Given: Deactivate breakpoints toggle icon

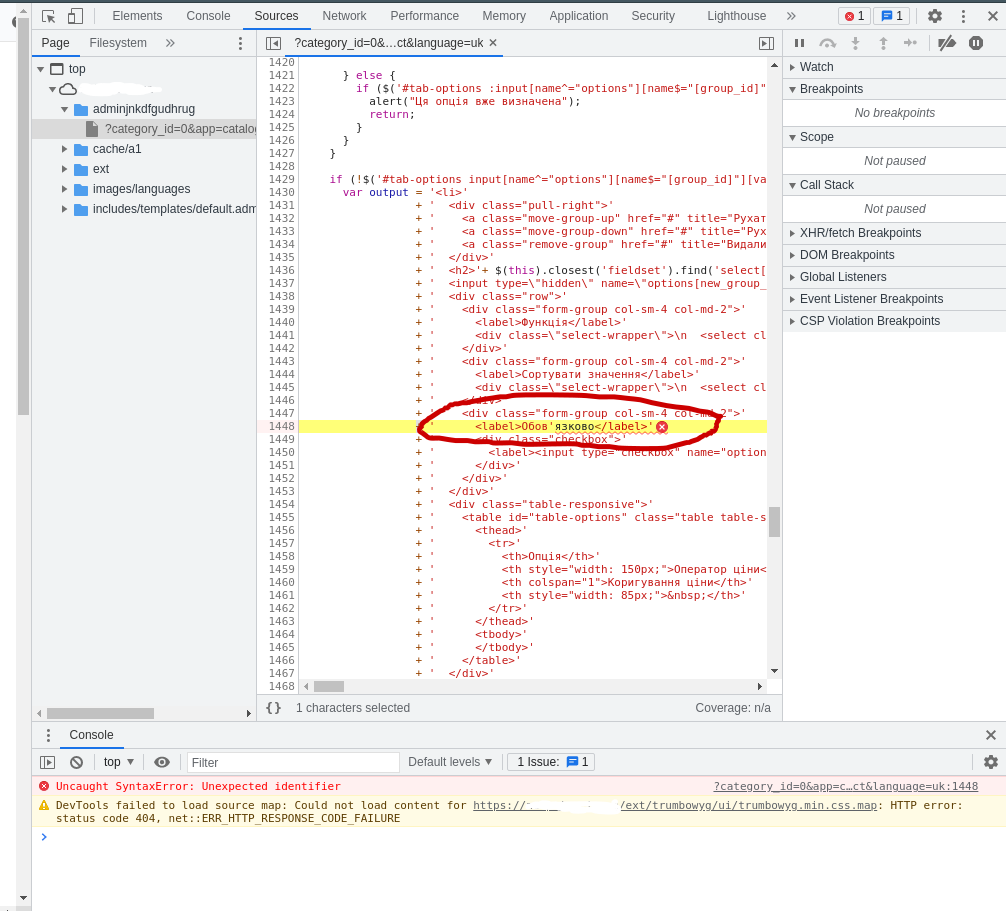Looking at the screenshot, I should coord(947,43).
